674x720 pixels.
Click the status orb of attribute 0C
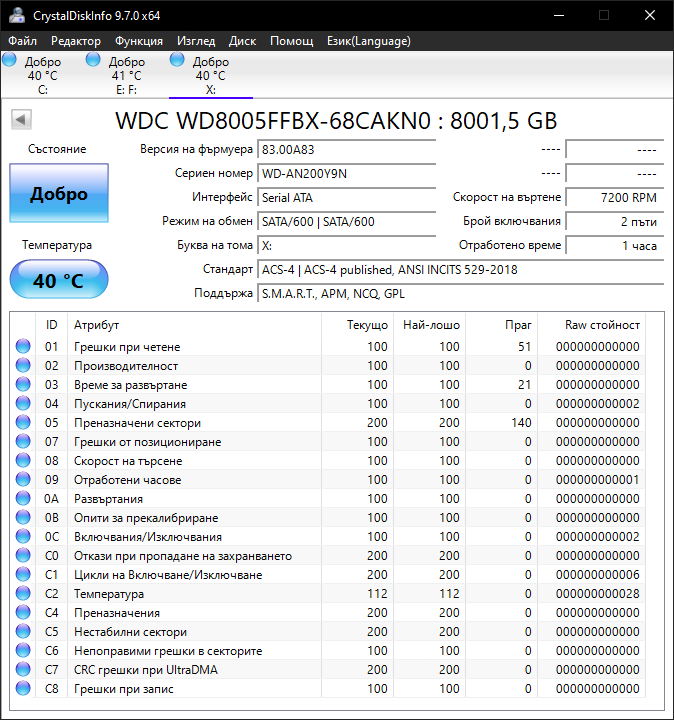23,536
